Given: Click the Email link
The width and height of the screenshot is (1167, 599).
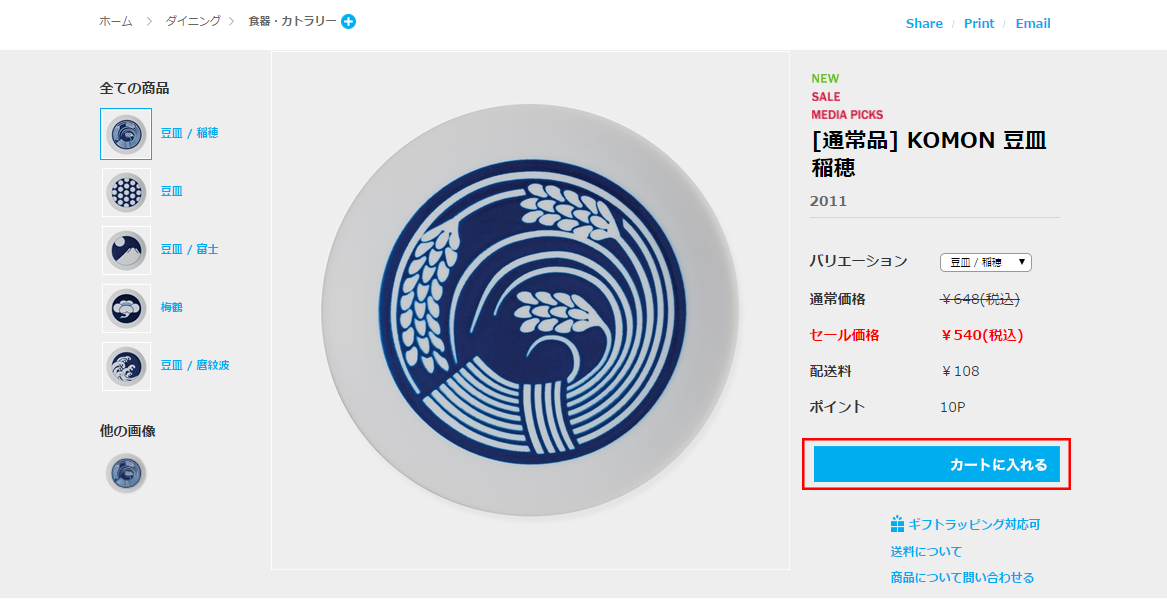Looking at the screenshot, I should [1033, 23].
